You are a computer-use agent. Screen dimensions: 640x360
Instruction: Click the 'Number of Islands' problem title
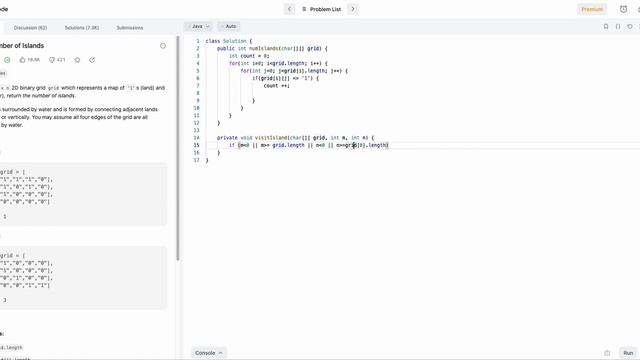(x=22, y=46)
